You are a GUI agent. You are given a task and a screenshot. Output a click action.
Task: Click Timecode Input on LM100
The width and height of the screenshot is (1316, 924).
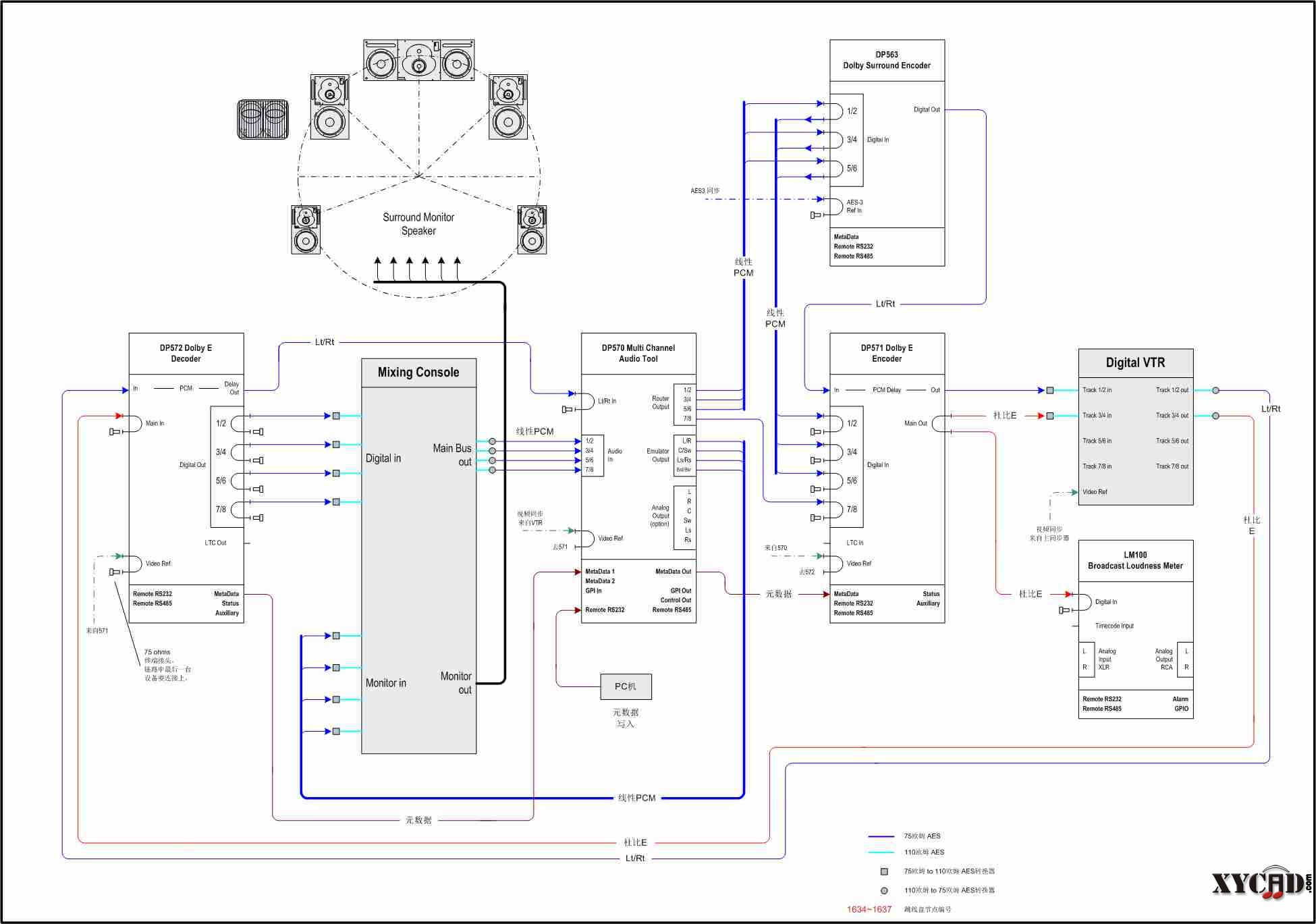[1114, 626]
